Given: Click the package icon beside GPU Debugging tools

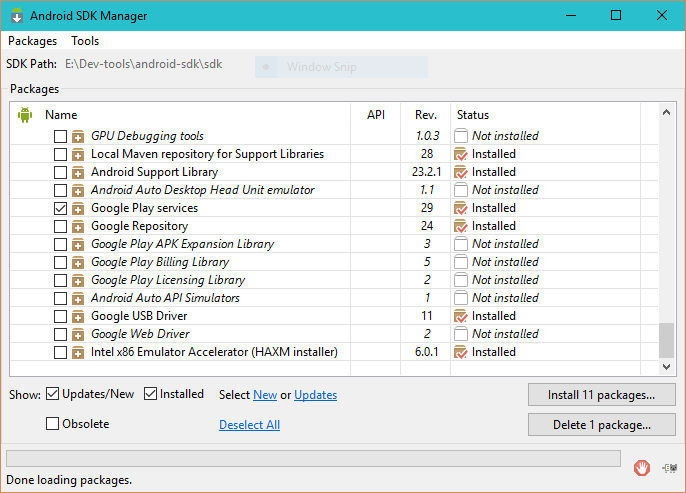Looking at the screenshot, I should [78, 136].
